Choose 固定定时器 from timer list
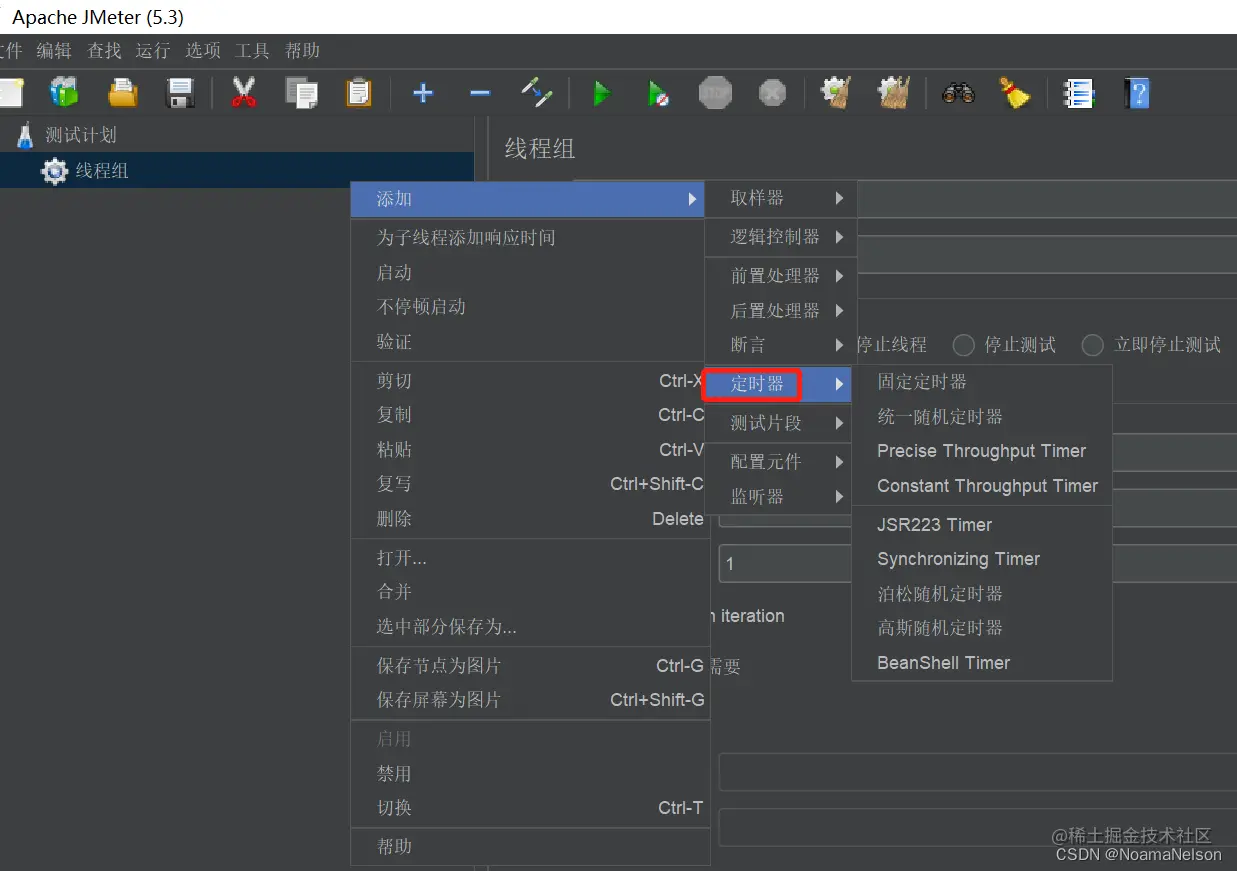The width and height of the screenshot is (1237, 871). click(982, 382)
